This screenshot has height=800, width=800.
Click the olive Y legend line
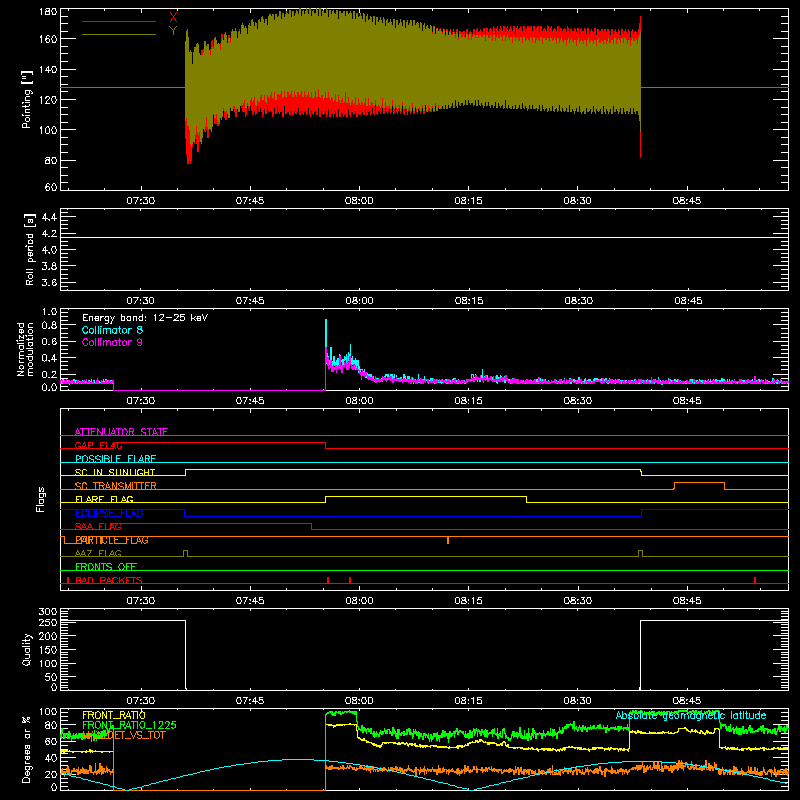pyautogui.click(x=119, y=35)
